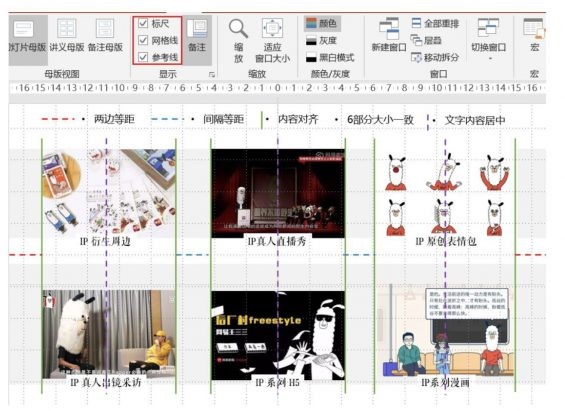Click the caption text IP 真人出镜采访

click(x=106, y=383)
